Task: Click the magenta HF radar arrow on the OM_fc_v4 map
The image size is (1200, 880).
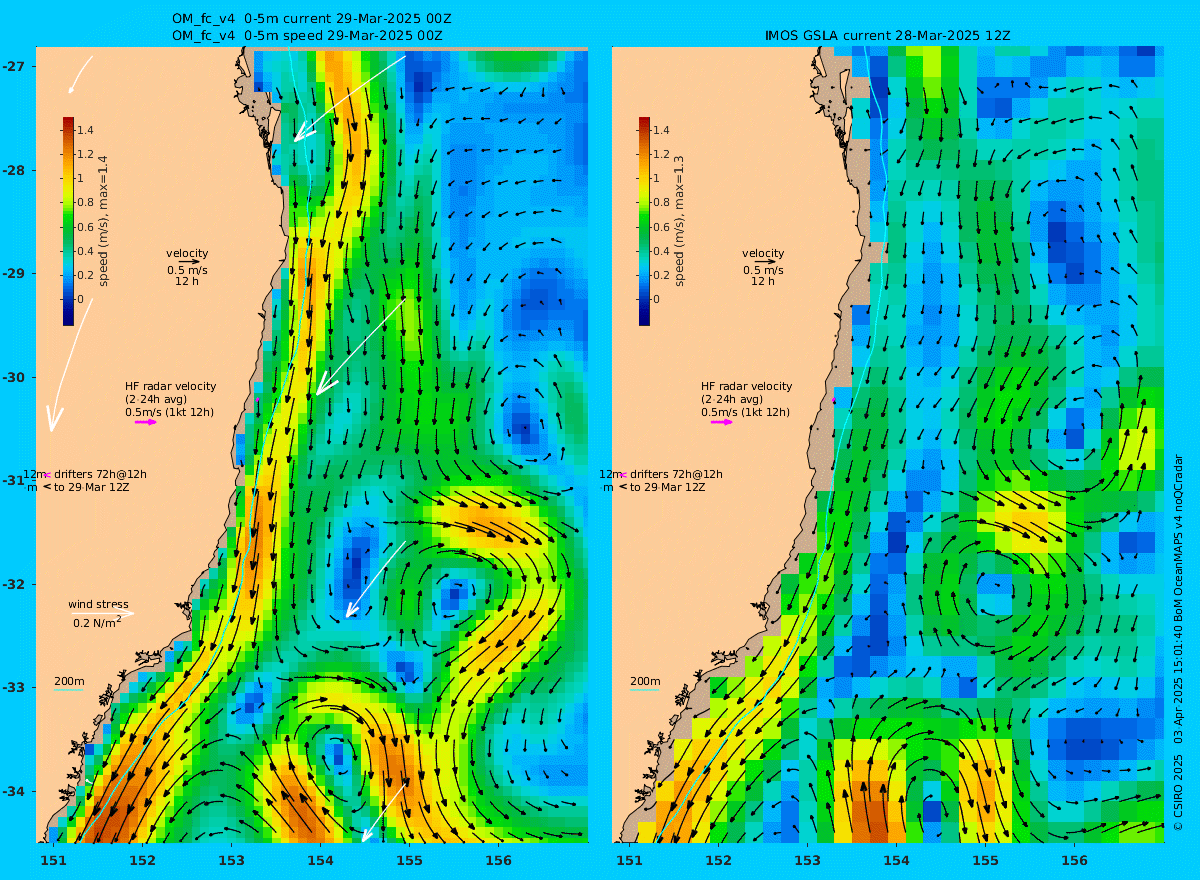Action: 146,422
